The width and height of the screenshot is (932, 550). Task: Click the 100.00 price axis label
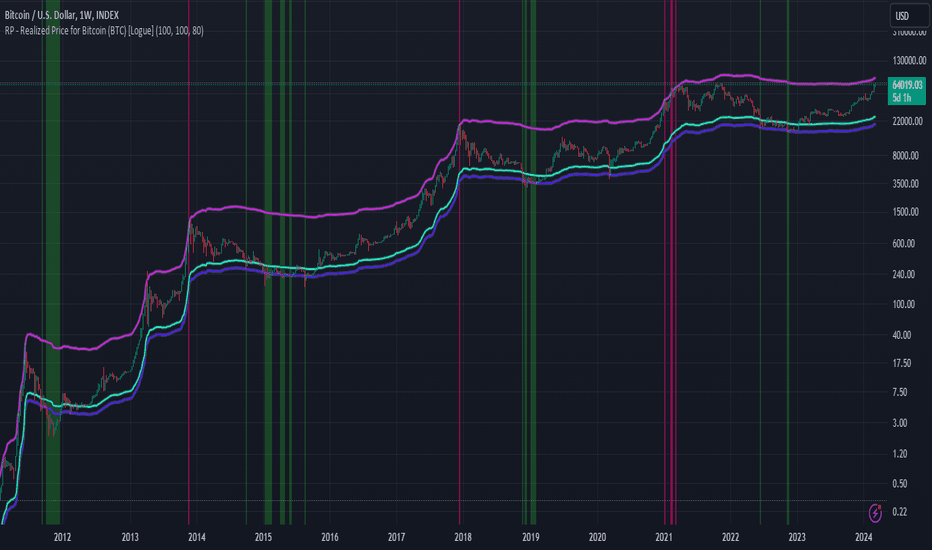point(903,304)
